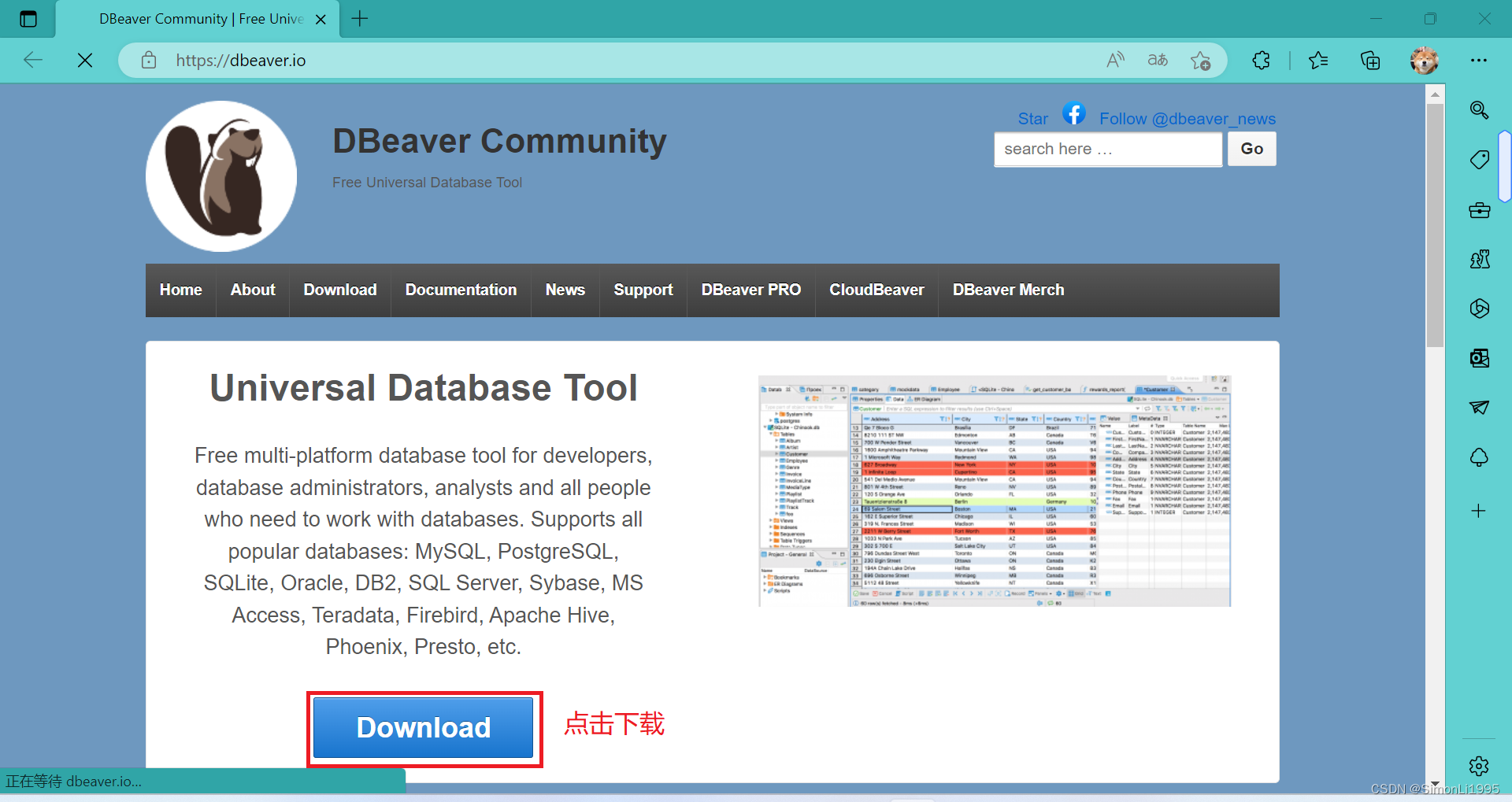Click the page scrollbar up arrow
Screen dimensions: 1512x802
pos(1435,94)
